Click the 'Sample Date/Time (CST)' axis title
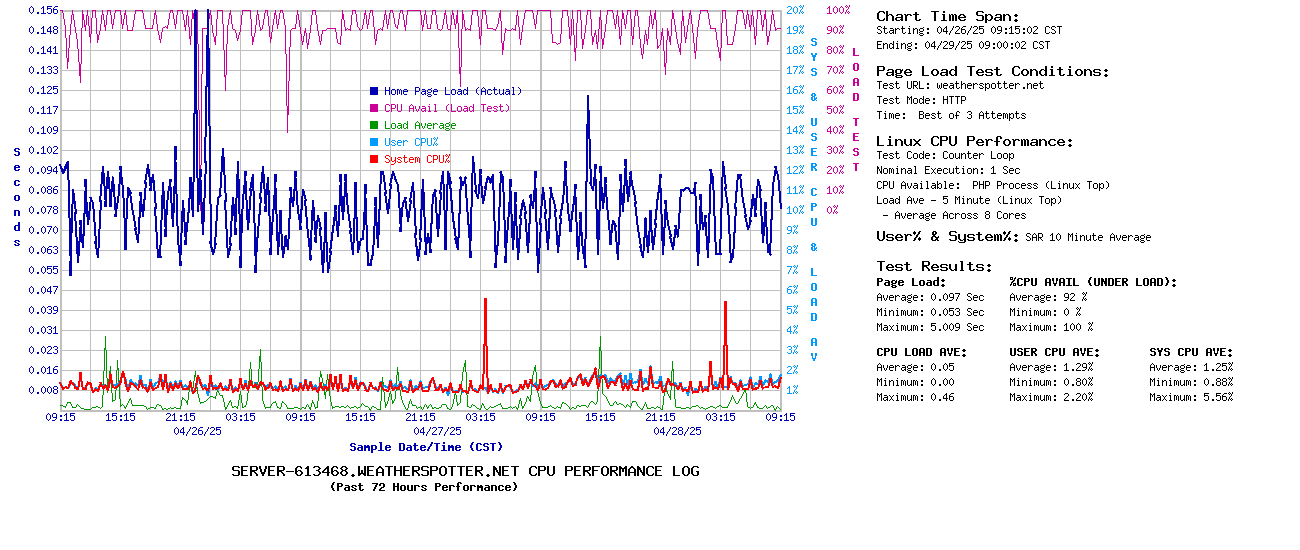This screenshot has width=1300, height=550. [x=426, y=447]
